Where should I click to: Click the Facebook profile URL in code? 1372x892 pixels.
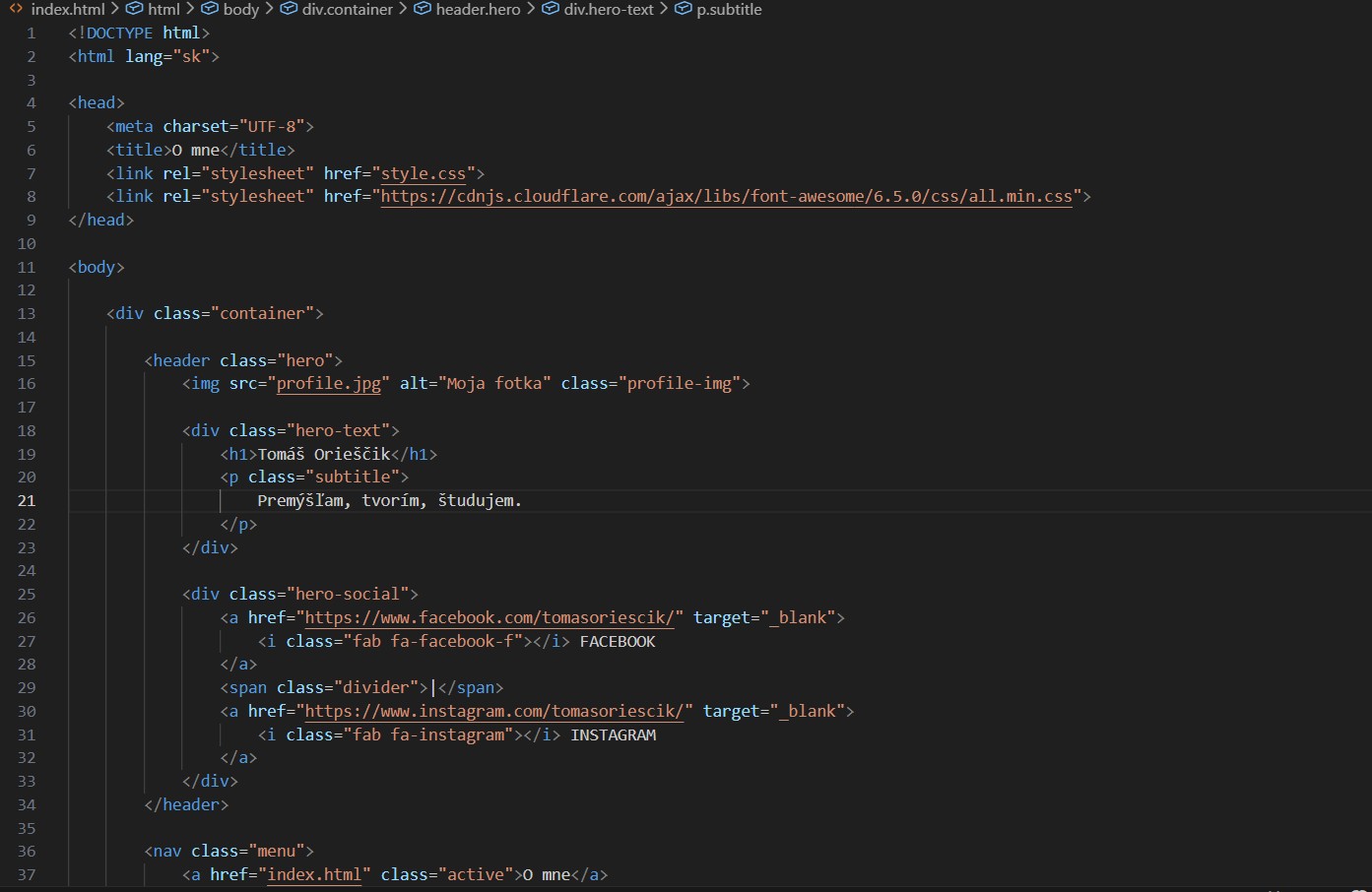click(x=490, y=618)
